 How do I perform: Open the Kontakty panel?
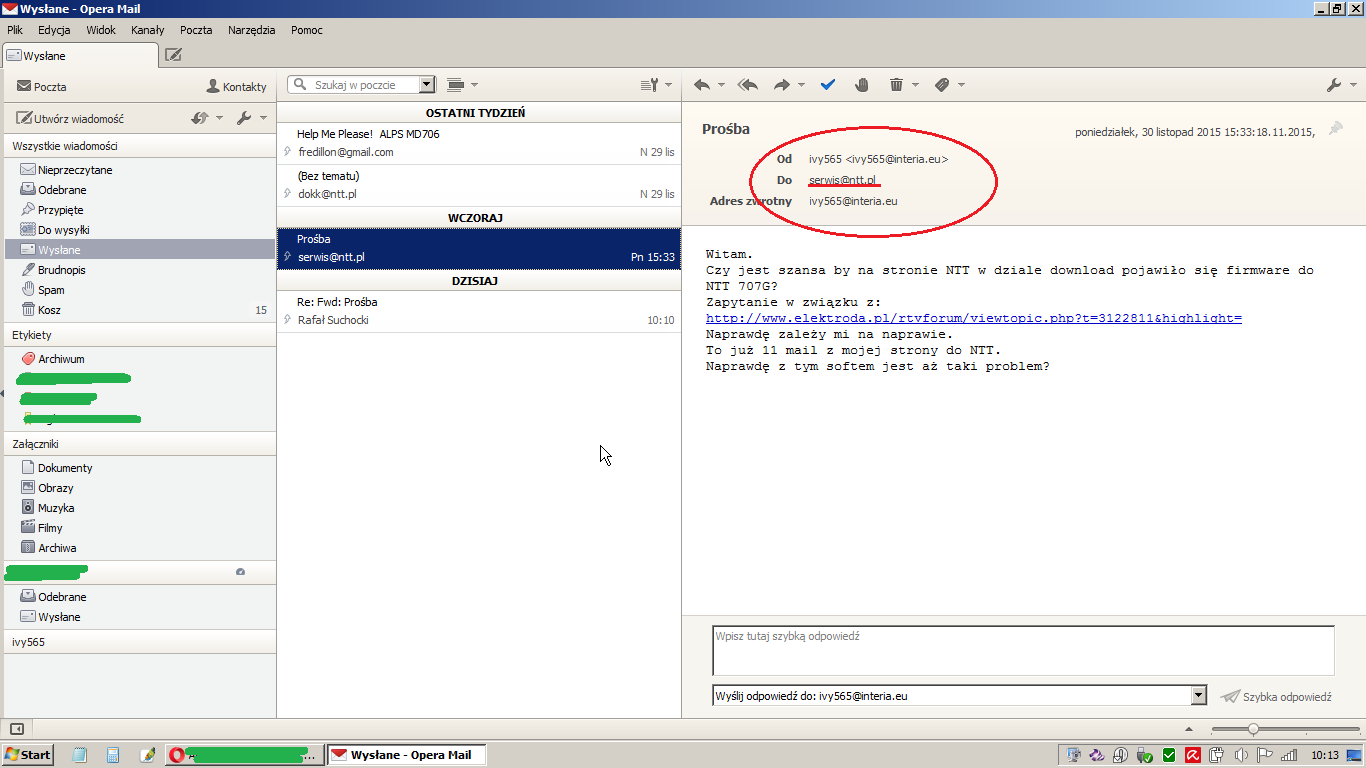[x=237, y=87]
